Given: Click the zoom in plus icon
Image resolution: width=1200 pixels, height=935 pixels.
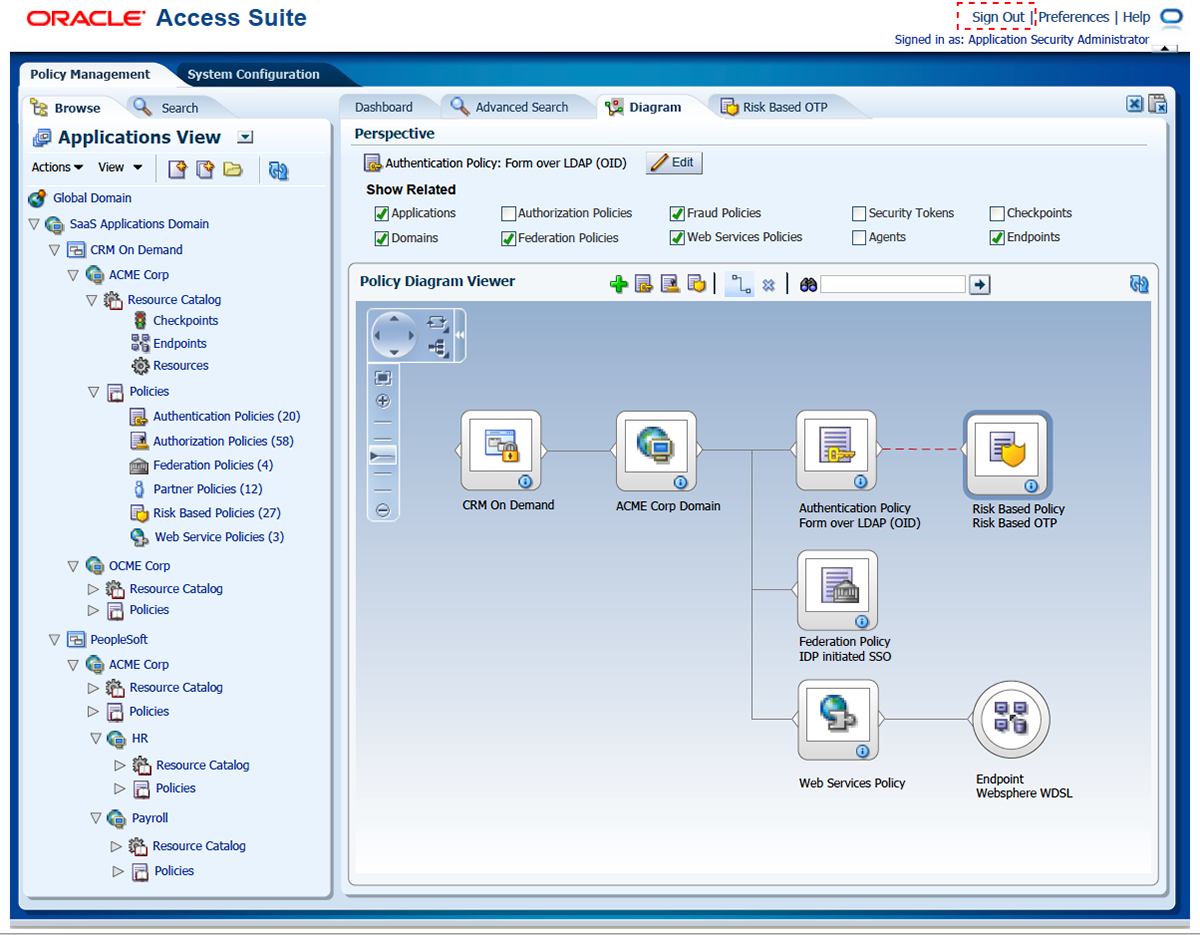Looking at the screenshot, I should point(383,401).
